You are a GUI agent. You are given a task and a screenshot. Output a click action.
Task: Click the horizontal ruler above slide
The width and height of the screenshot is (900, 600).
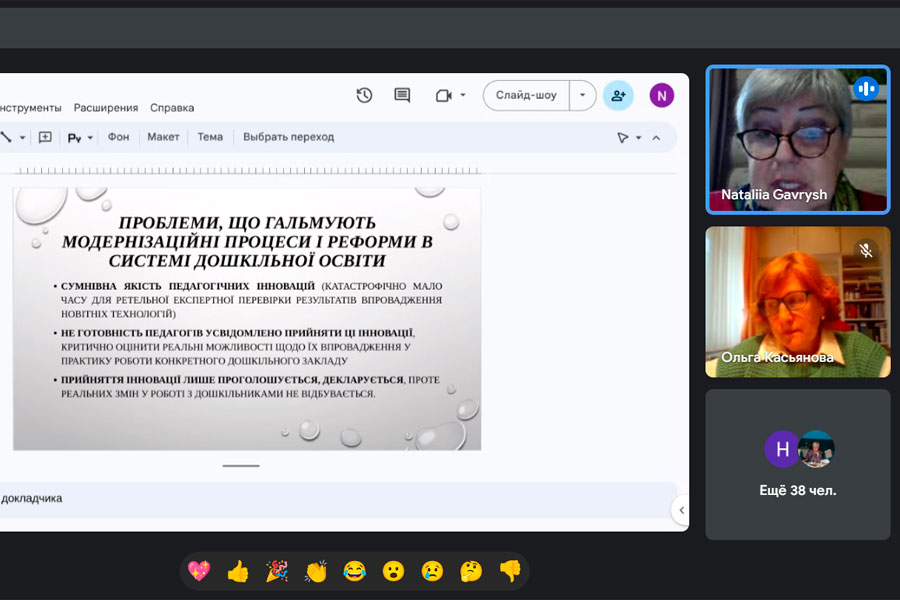tap(247, 171)
